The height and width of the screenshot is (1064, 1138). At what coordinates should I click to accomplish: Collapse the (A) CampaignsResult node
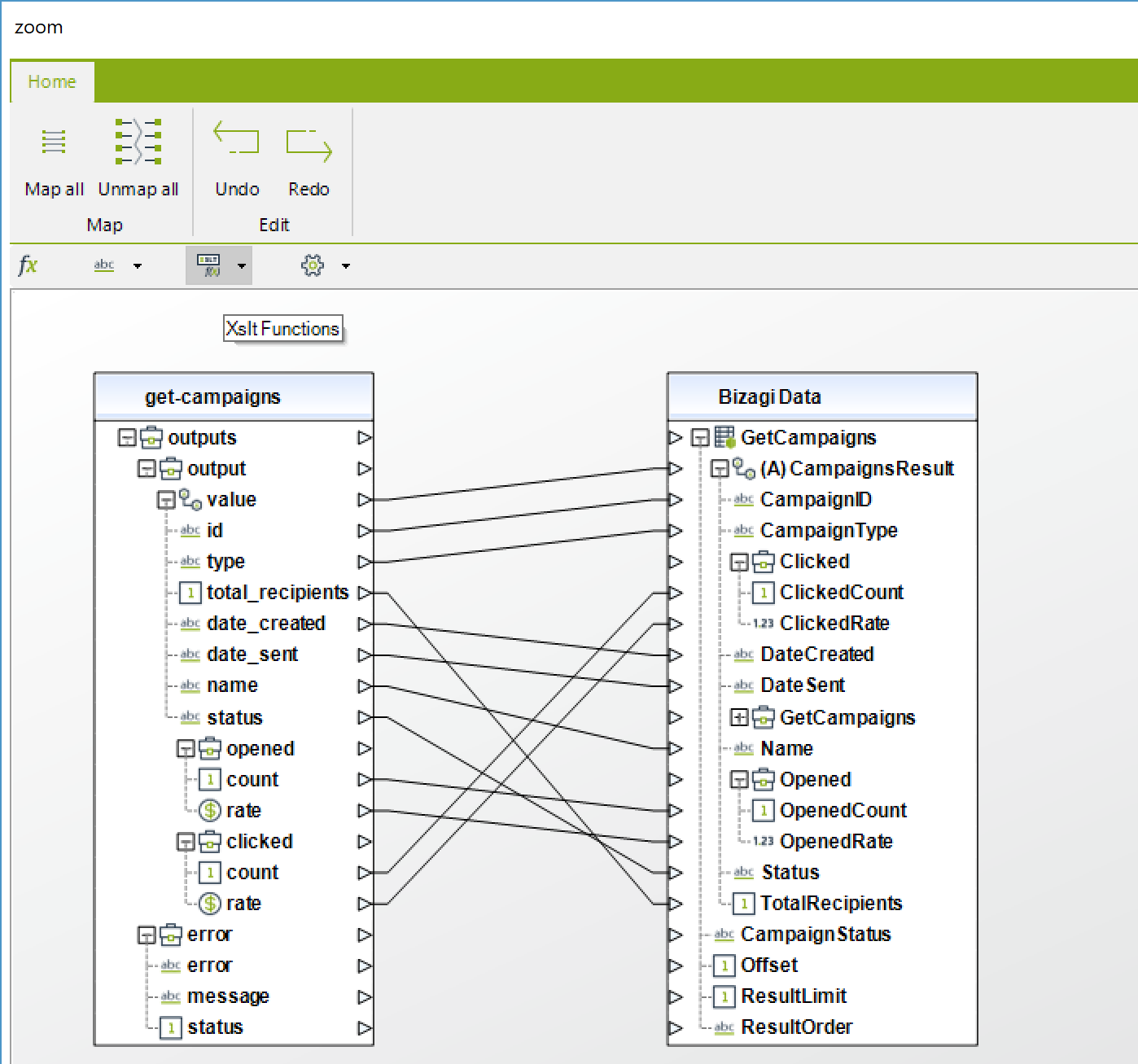pyautogui.click(x=719, y=469)
